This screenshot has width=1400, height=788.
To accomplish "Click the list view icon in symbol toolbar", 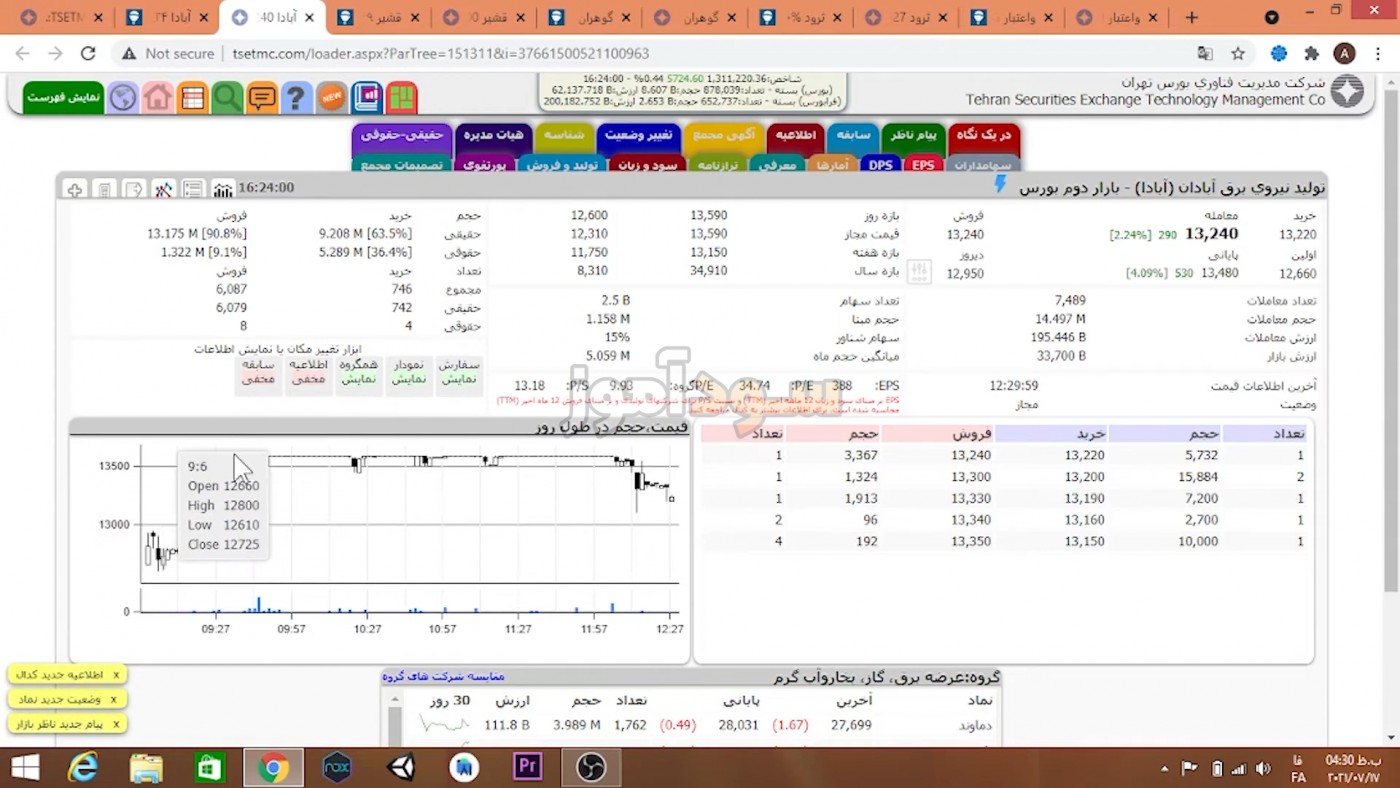I will [x=193, y=189].
